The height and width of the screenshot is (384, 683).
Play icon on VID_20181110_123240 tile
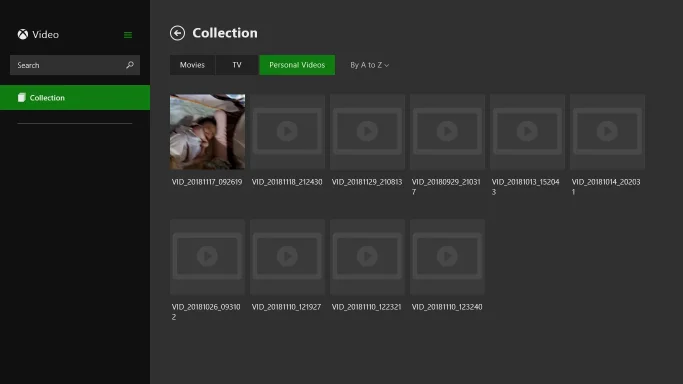click(447, 256)
